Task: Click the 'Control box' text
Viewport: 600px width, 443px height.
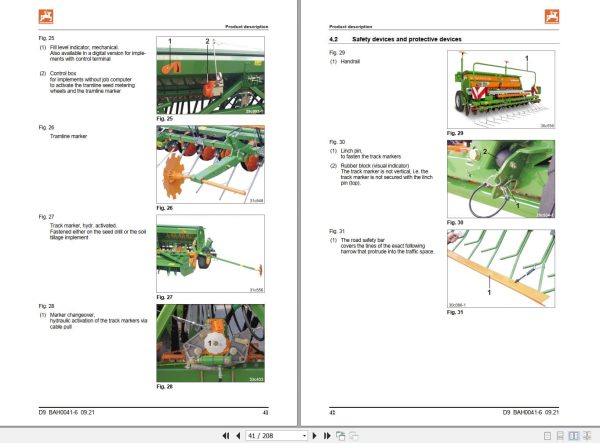Action: click(63, 73)
